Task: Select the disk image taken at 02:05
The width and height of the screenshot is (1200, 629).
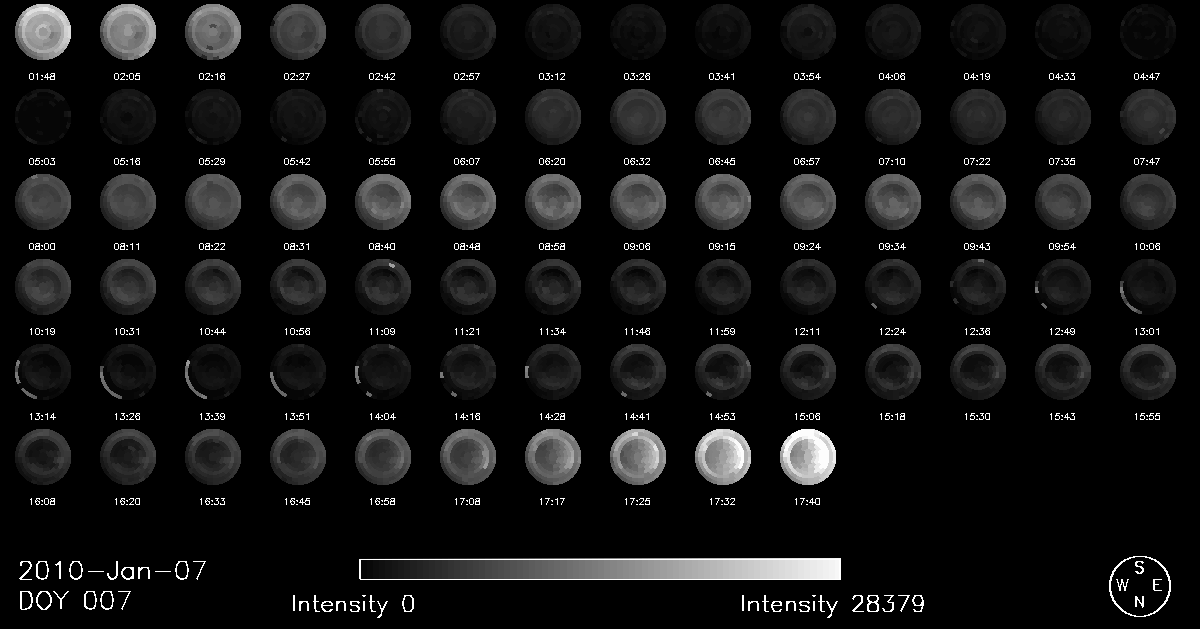Action: 127,32
